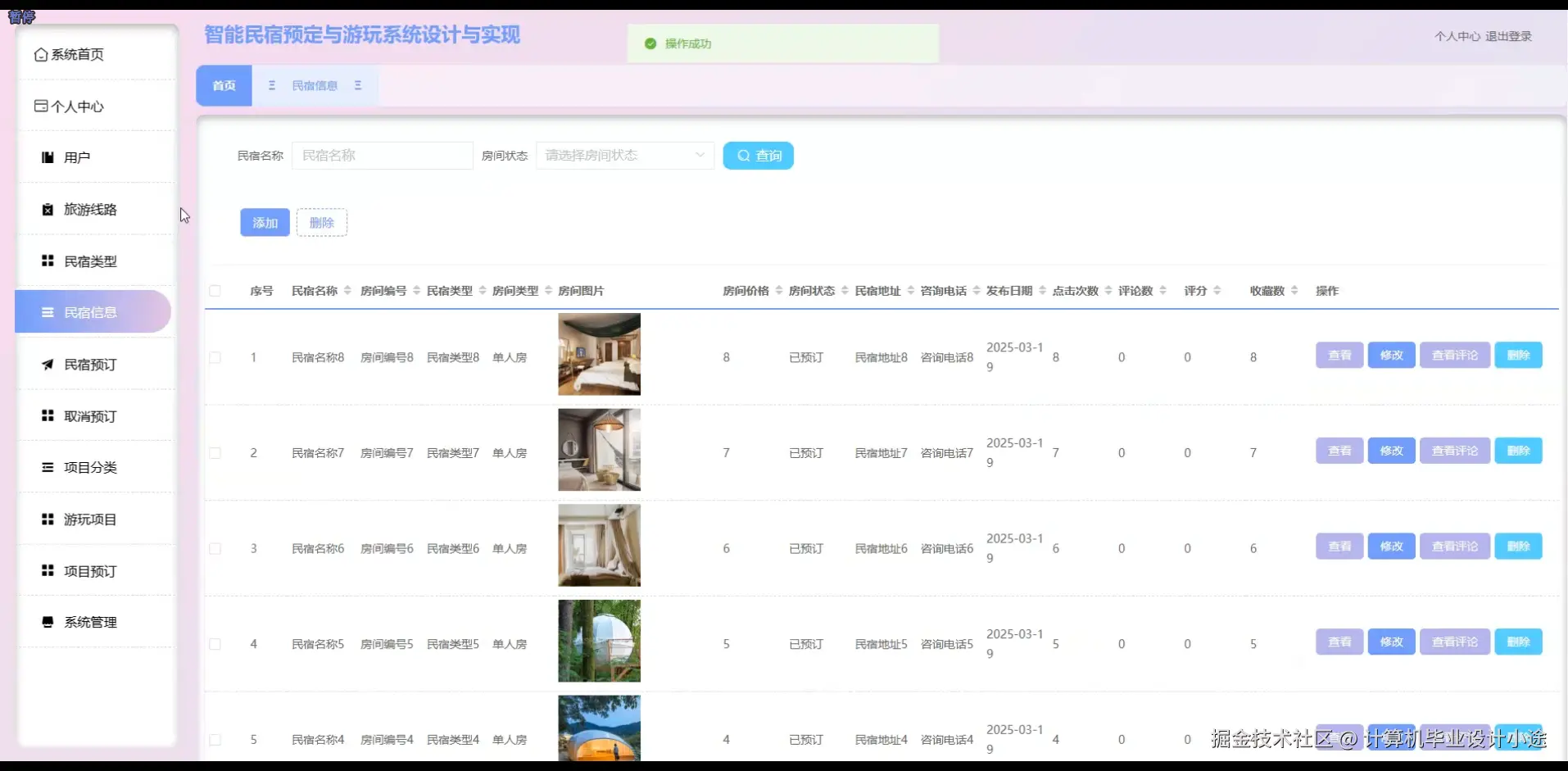Click the 退出登录 link
Image resolution: width=1568 pixels, height=771 pixels.
point(1508,37)
